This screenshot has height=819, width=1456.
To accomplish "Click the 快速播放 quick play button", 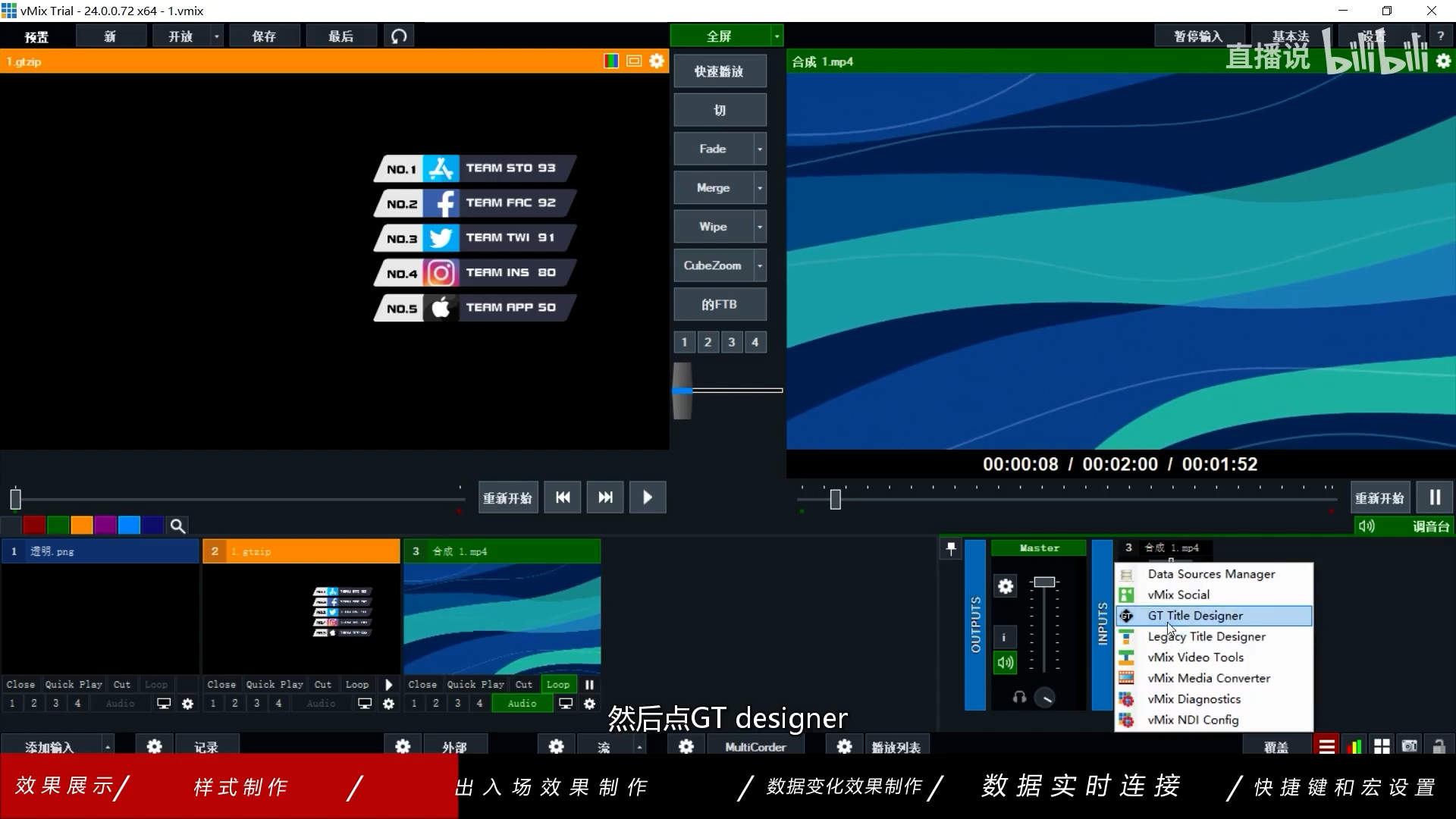I will 719,71.
